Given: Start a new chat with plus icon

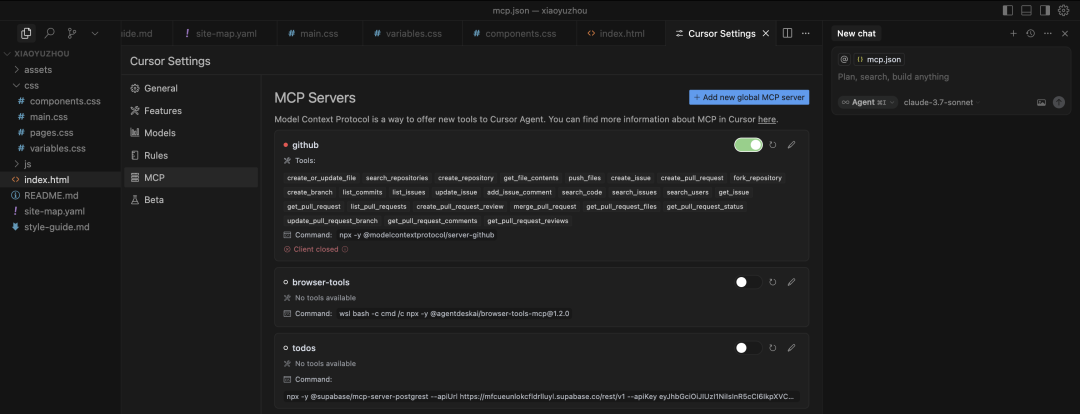Looking at the screenshot, I should [x=1013, y=33].
